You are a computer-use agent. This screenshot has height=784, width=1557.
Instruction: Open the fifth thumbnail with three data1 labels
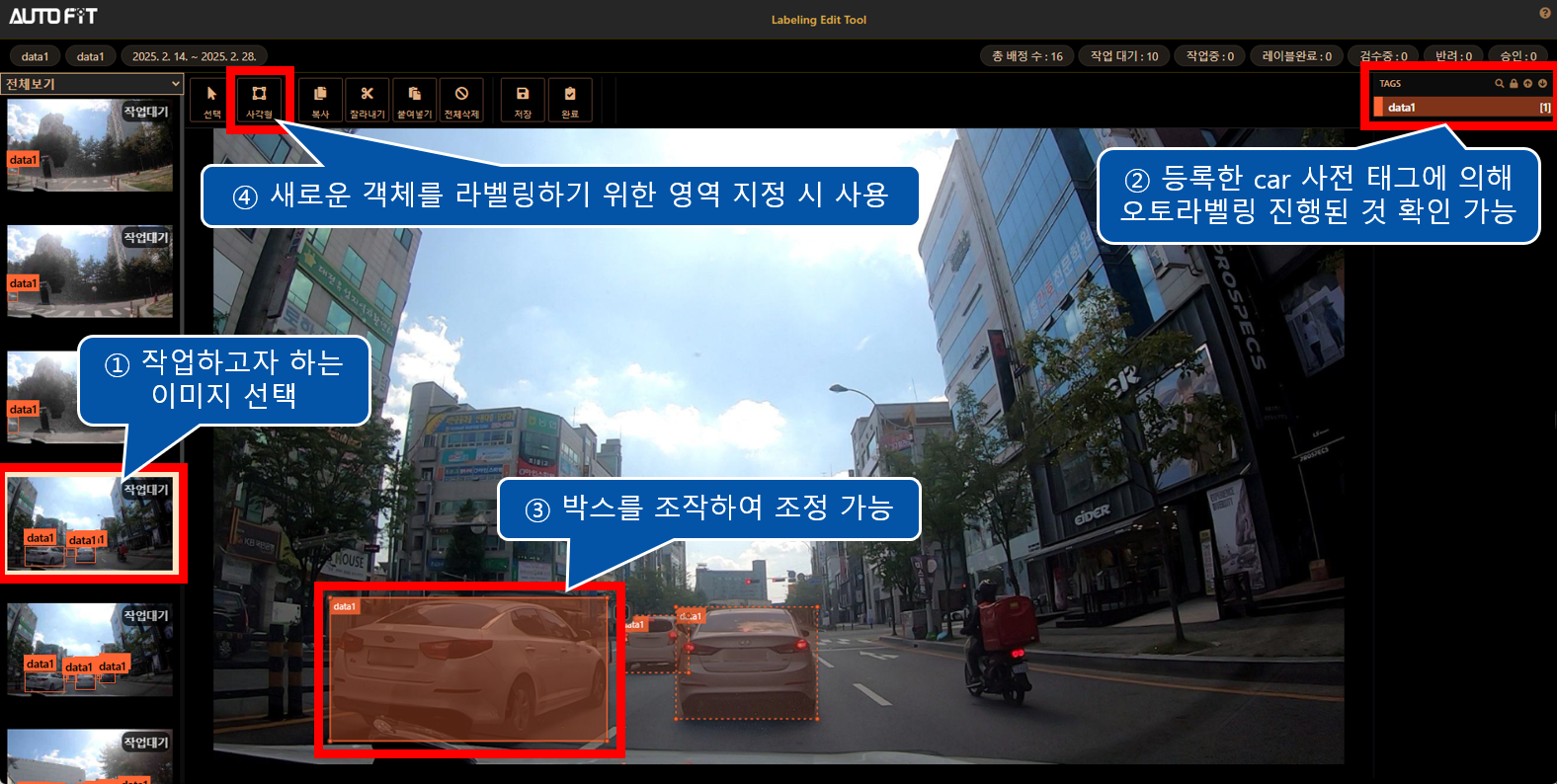(90, 650)
